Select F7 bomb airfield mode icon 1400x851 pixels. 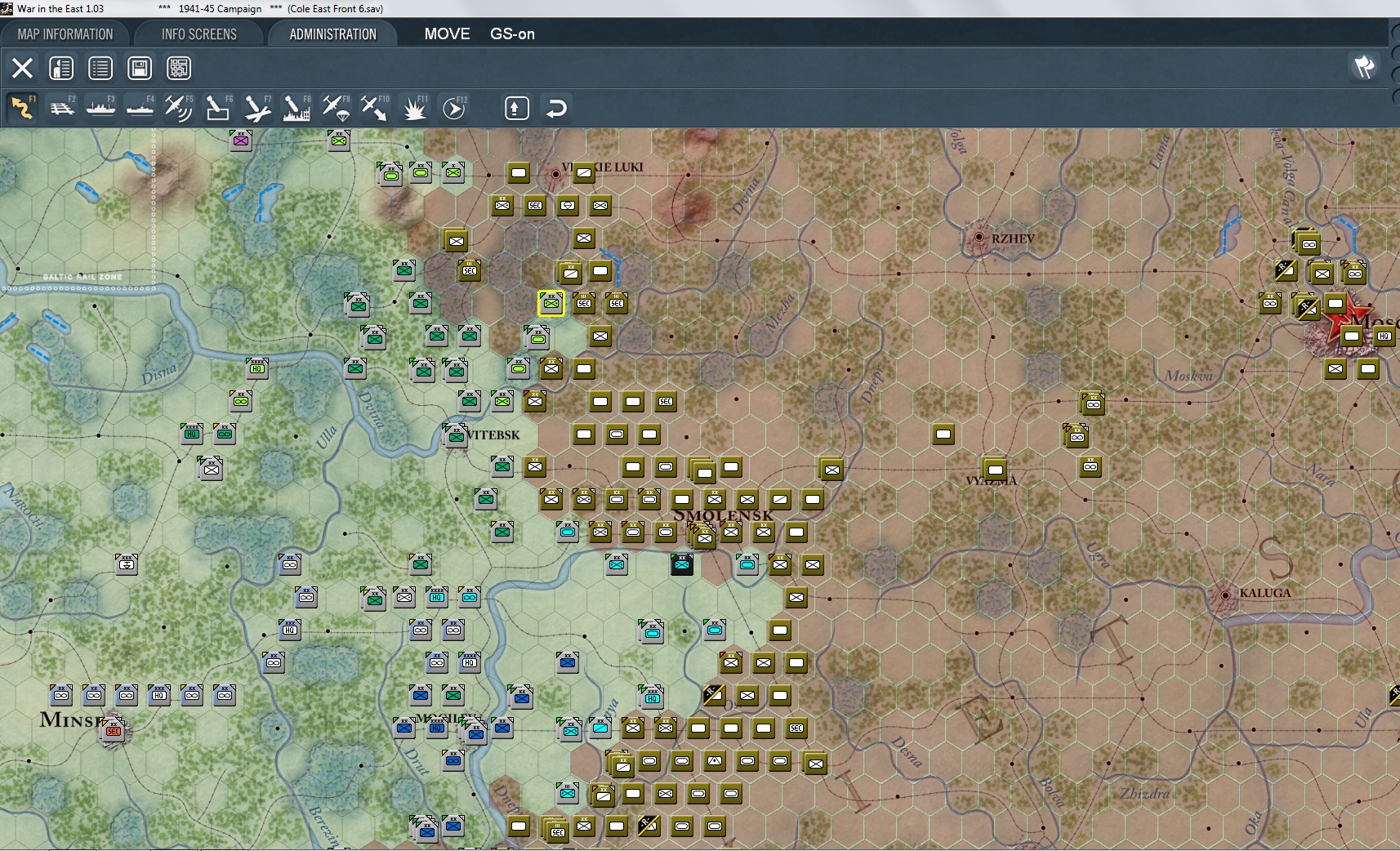pyautogui.click(x=257, y=108)
